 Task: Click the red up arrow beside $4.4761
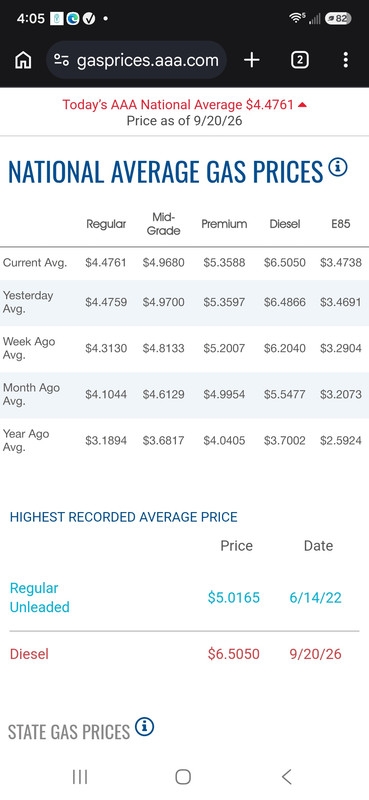pyautogui.click(x=302, y=105)
